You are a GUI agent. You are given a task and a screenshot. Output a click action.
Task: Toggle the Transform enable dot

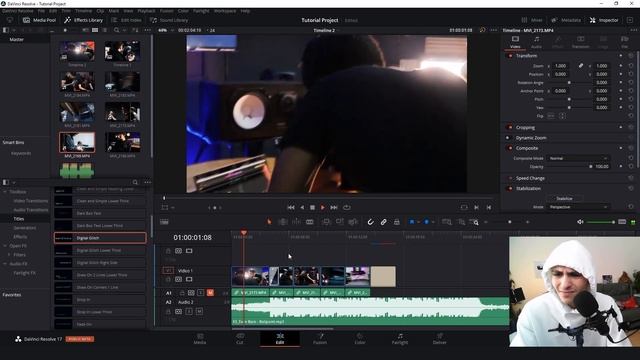pyautogui.click(x=510, y=56)
